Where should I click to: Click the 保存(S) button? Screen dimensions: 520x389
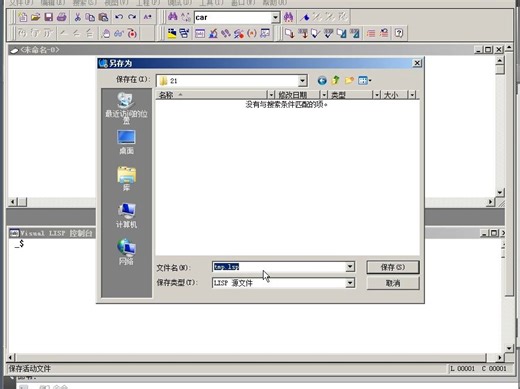393,267
